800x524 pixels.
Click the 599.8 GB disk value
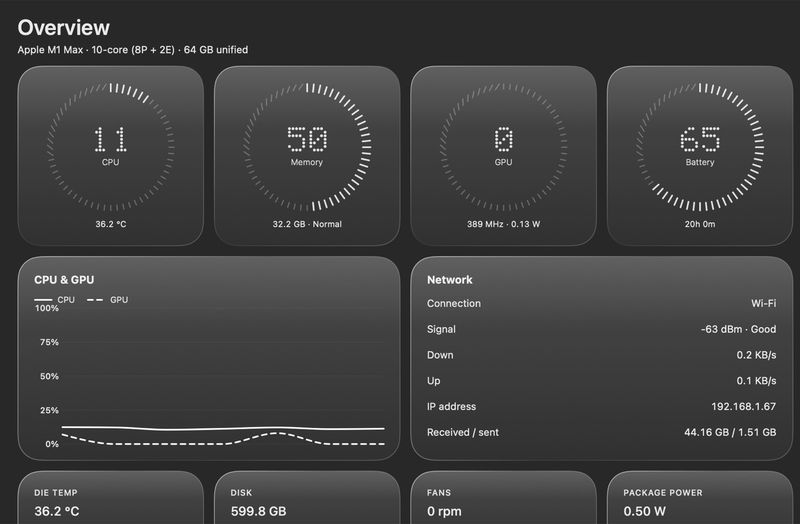258,511
